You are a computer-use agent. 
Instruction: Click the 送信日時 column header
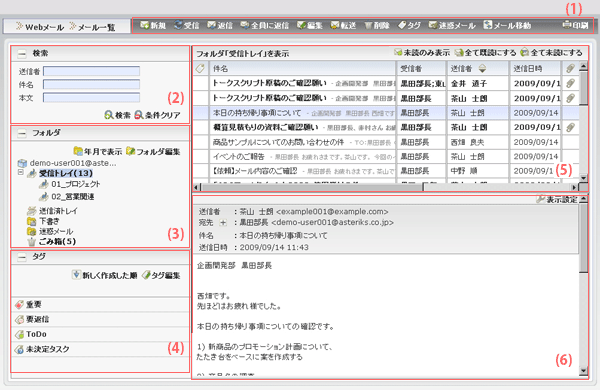535,69
